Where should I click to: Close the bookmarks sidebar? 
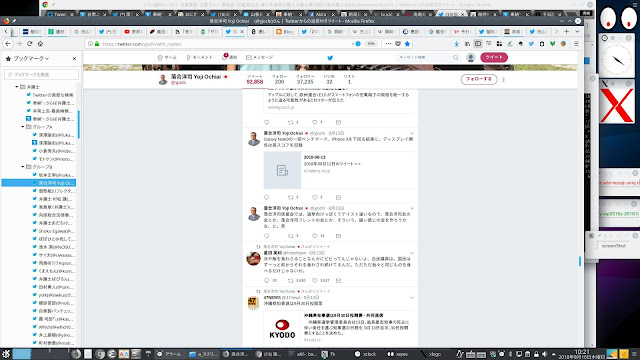[x=74, y=59]
